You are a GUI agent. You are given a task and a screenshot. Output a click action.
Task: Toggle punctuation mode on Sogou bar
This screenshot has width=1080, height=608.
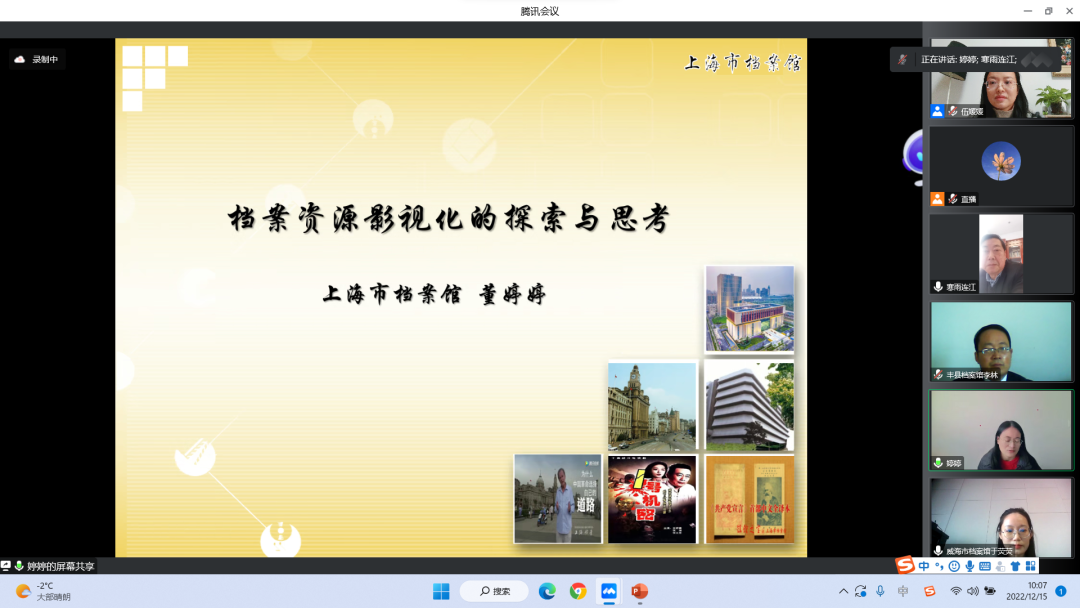coord(939,566)
